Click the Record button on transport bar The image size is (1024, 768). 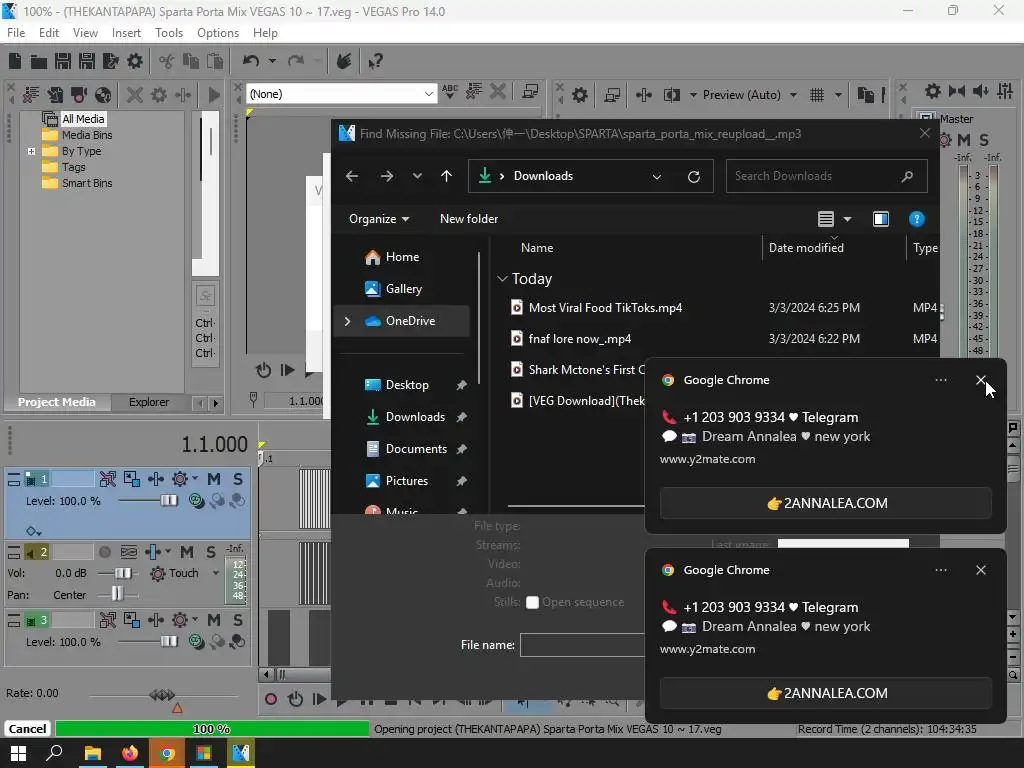(x=271, y=699)
